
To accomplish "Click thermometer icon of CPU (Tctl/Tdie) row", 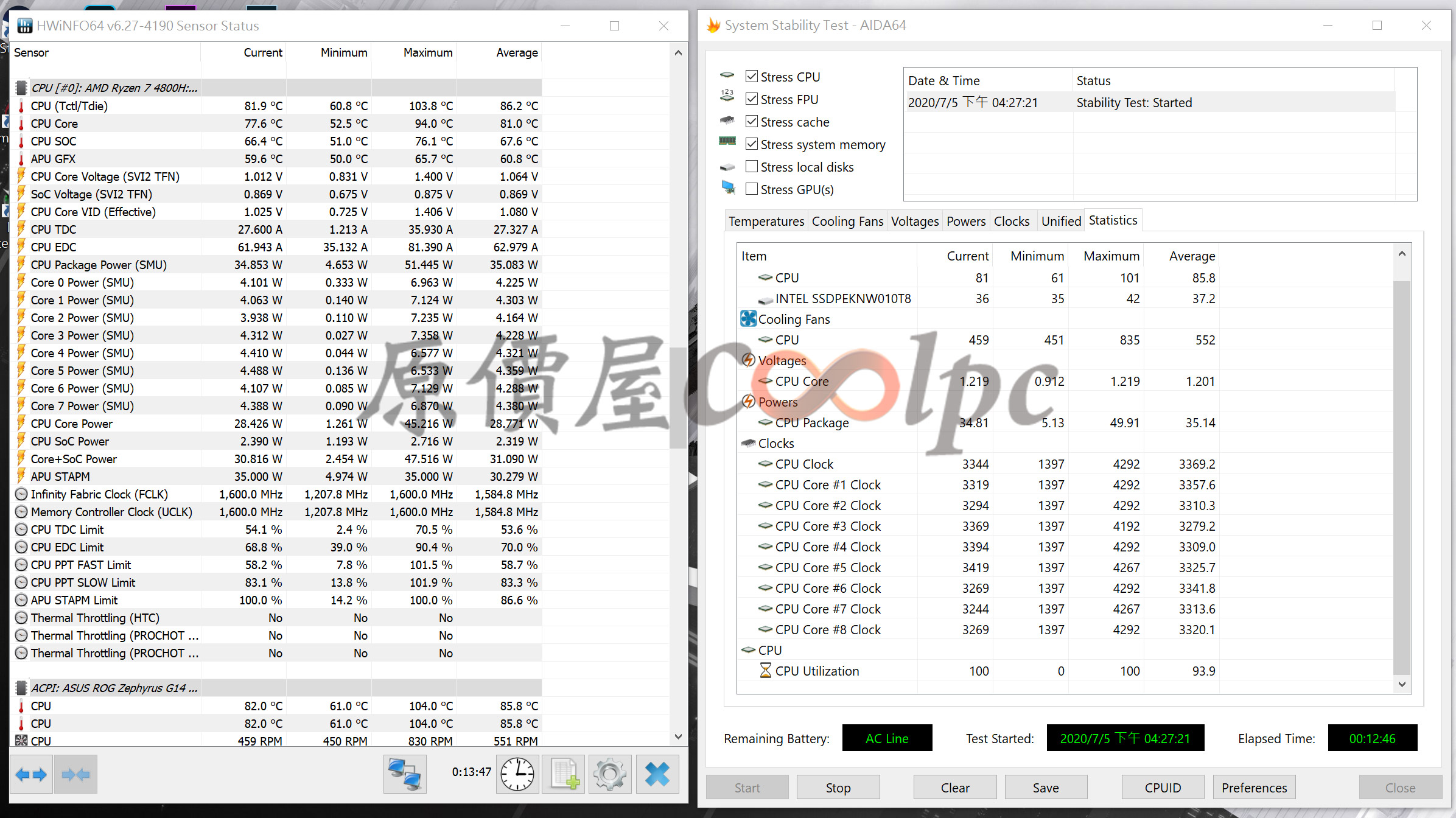I will (x=21, y=106).
